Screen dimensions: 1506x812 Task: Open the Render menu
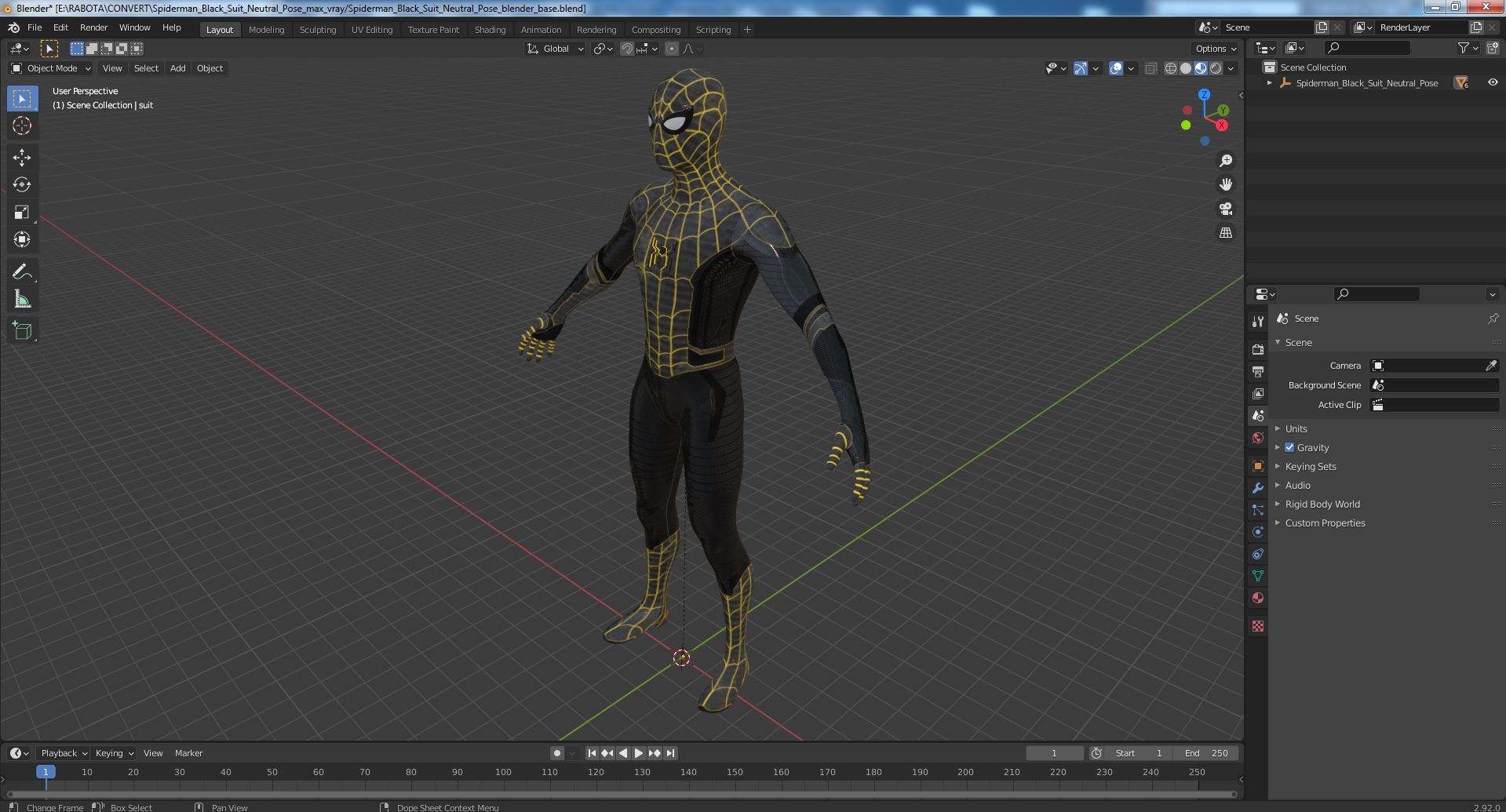tap(93, 27)
